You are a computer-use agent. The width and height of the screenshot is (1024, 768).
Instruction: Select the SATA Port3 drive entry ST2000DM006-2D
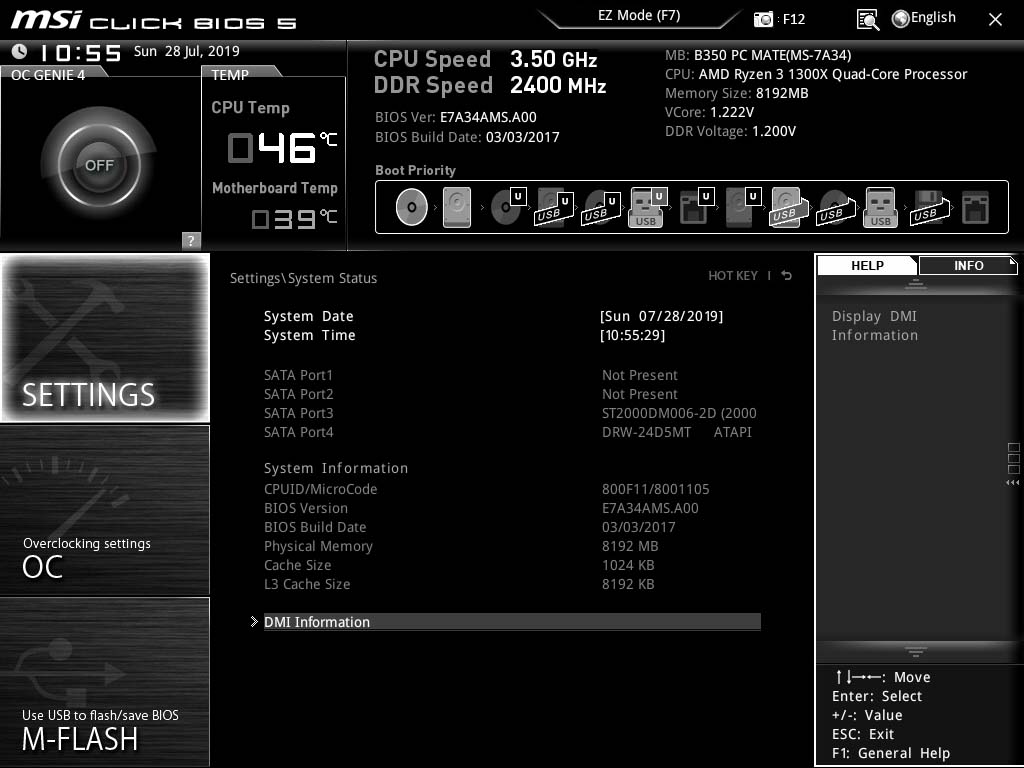(679, 413)
